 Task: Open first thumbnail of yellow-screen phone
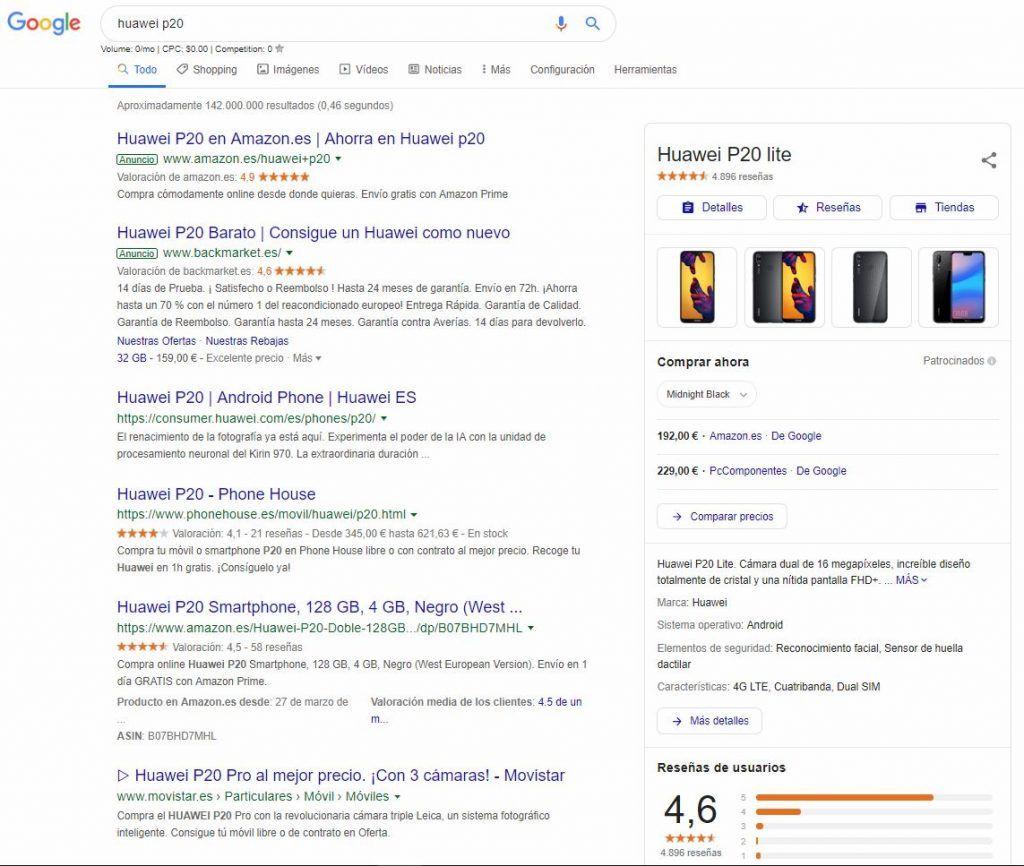pos(697,287)
